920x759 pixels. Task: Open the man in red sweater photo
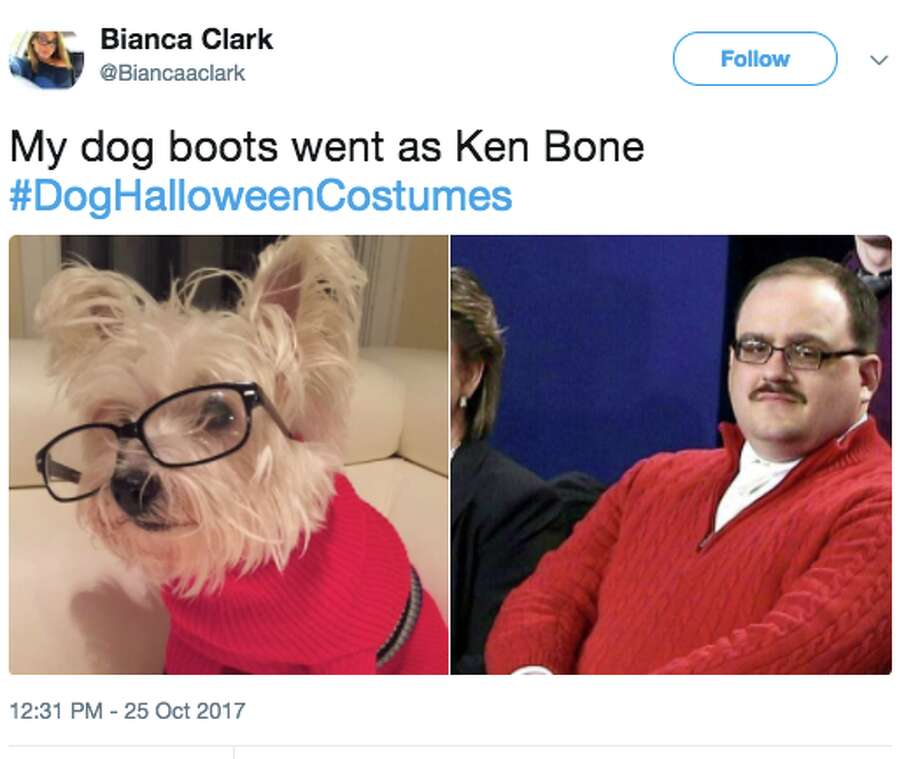point(671,455)
